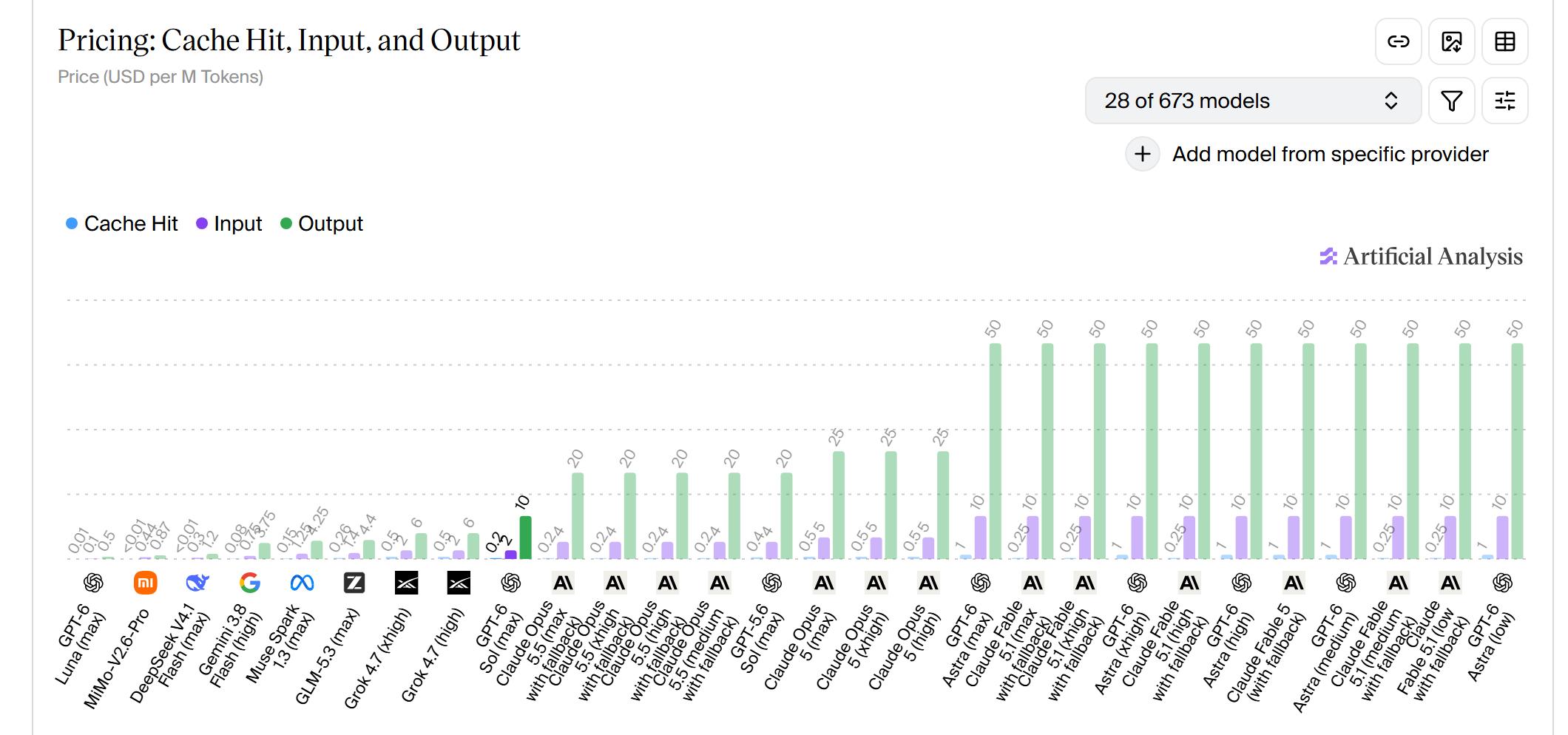Viewport: 1568px width, 735px height.
Task: Click the Xiaomi MiMo-V2.6-Pro logo
Action: click(x=146, y=583)
